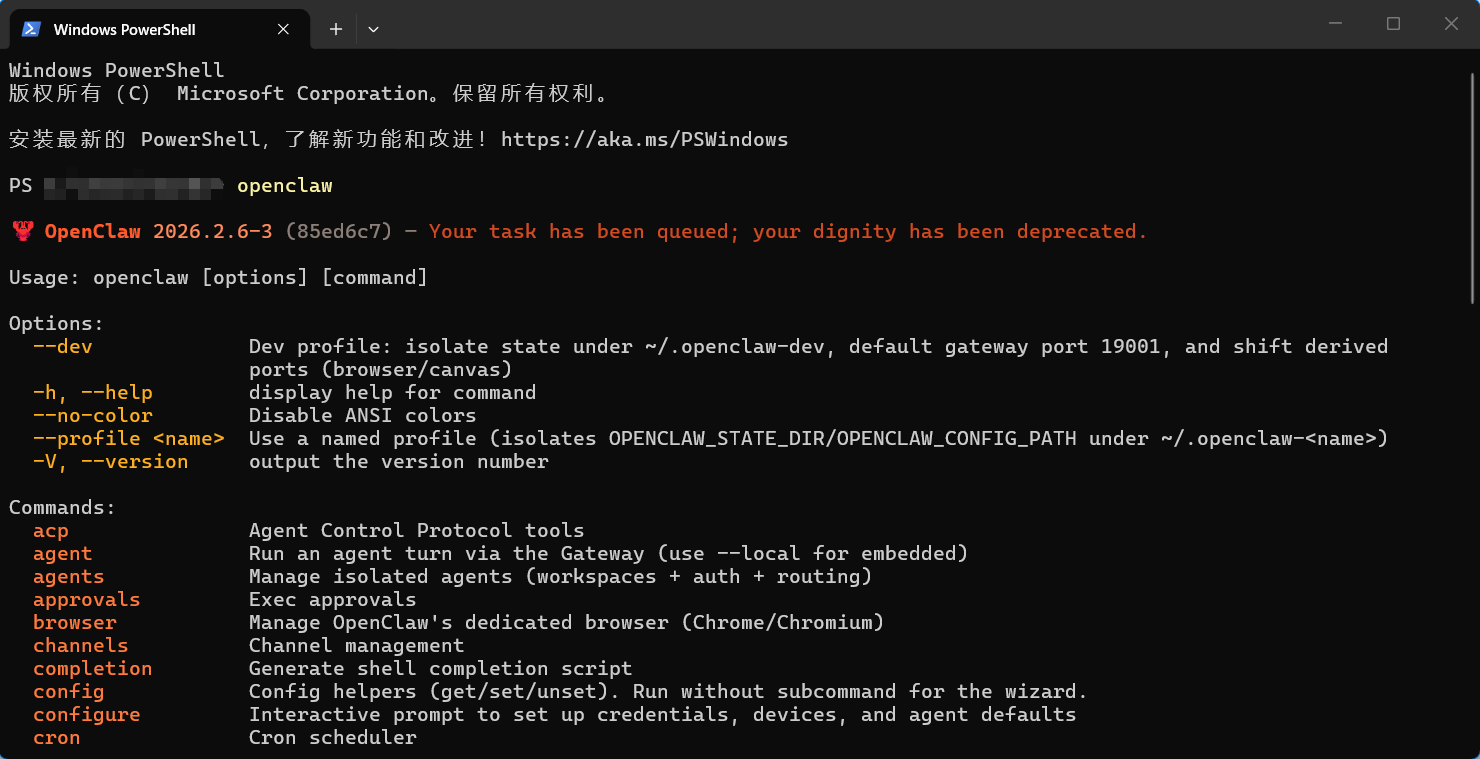This screenshot has width=1480, height=759.
Task: Click the typed openclaw command text
Action: pos(285,185)
